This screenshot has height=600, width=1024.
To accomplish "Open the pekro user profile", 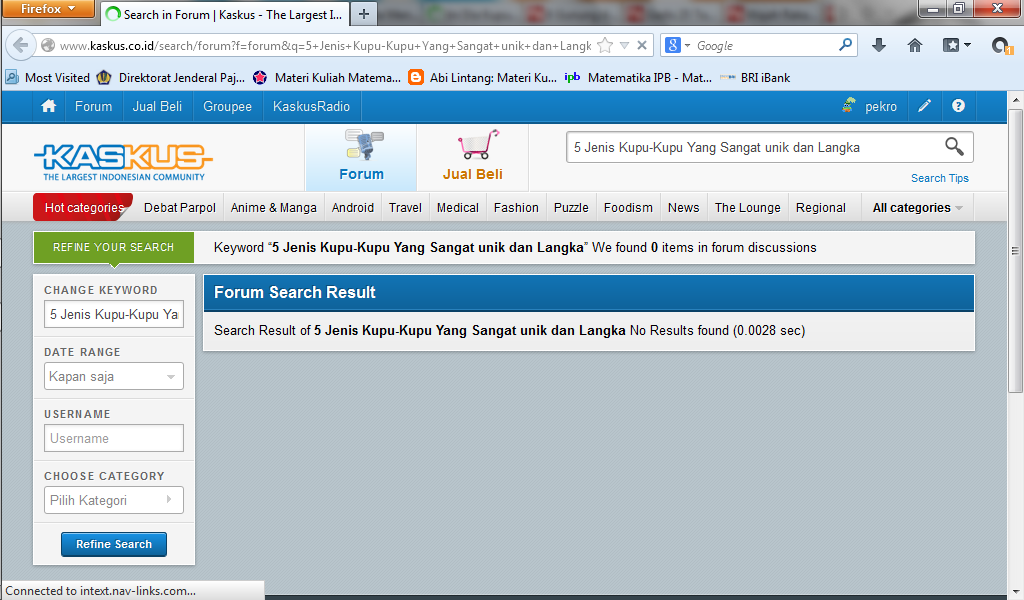I will coord(870,106).
